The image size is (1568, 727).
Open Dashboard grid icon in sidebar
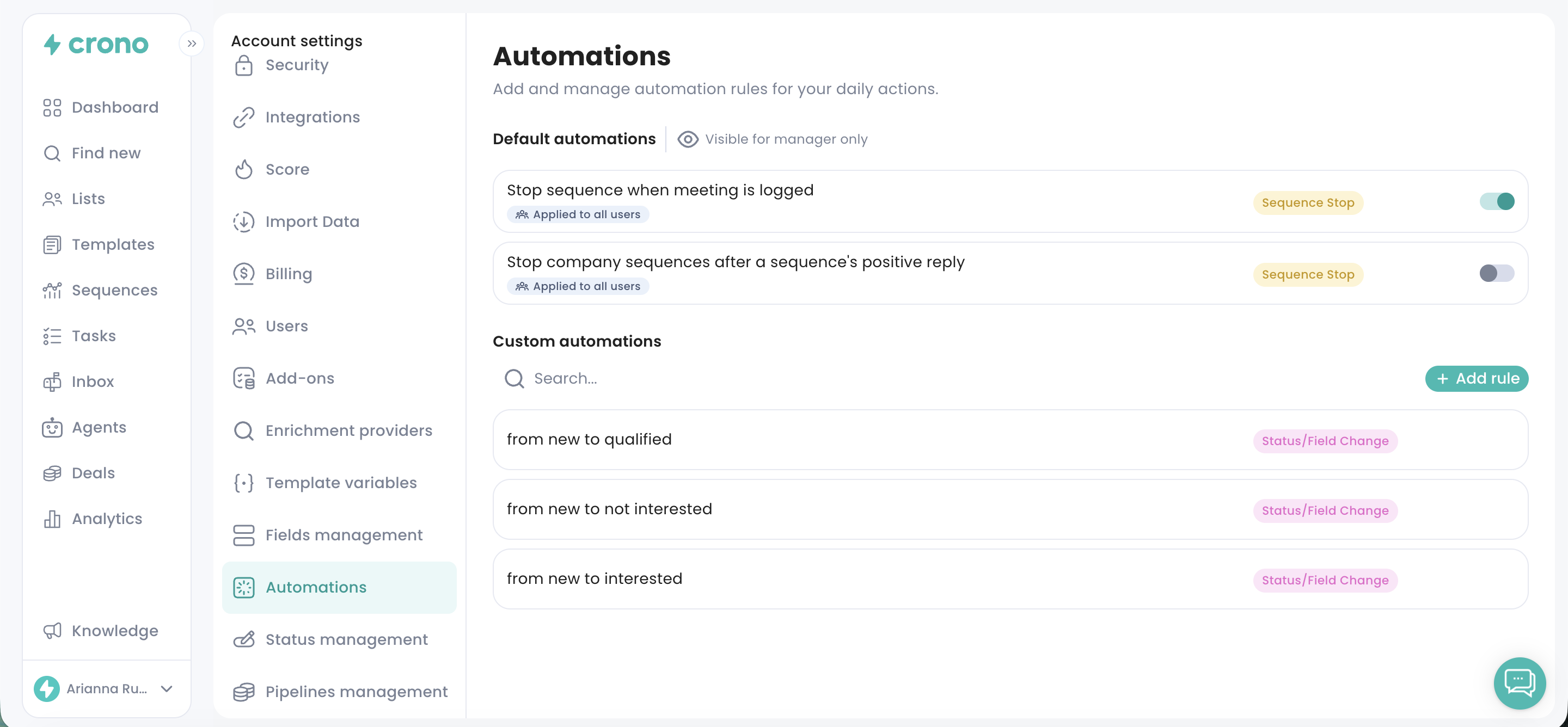pyautogui.click(x=52, y=108)
